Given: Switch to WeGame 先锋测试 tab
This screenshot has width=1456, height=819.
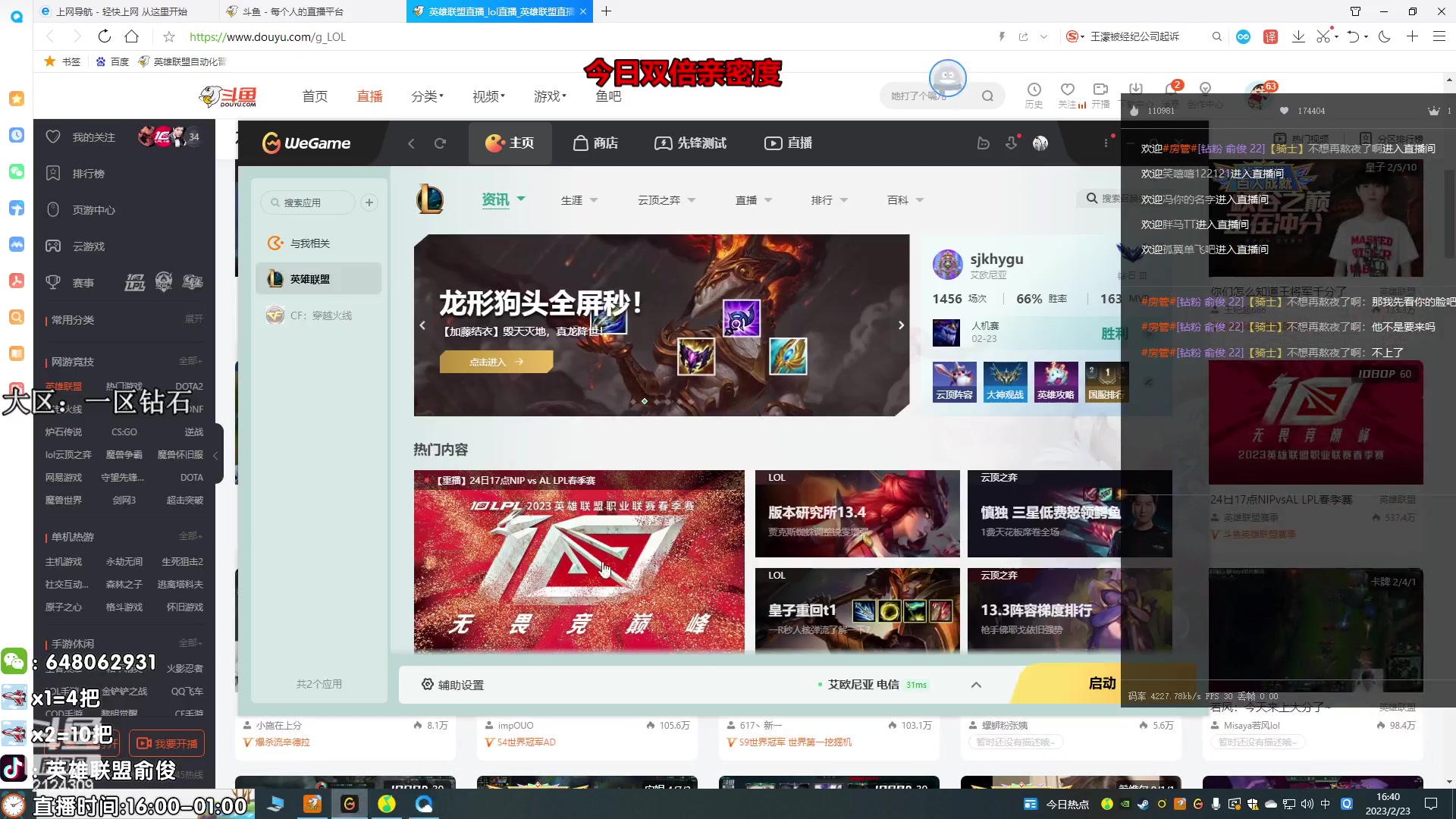Looking at the screenshot, I should point(691,143).
